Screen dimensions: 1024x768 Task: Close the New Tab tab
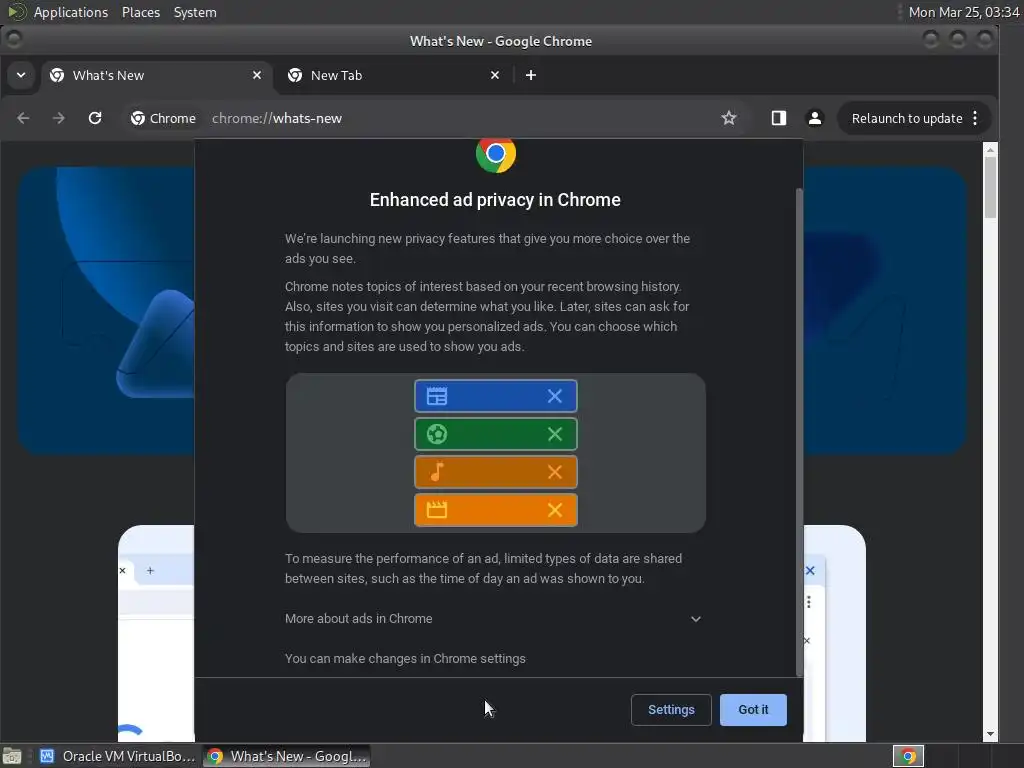click(x=495, y=75)
